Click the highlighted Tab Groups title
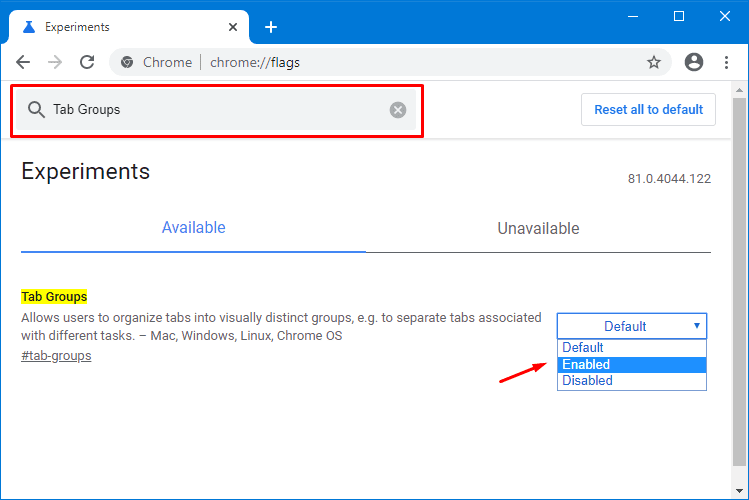The image size is (749, 500). 54,297
